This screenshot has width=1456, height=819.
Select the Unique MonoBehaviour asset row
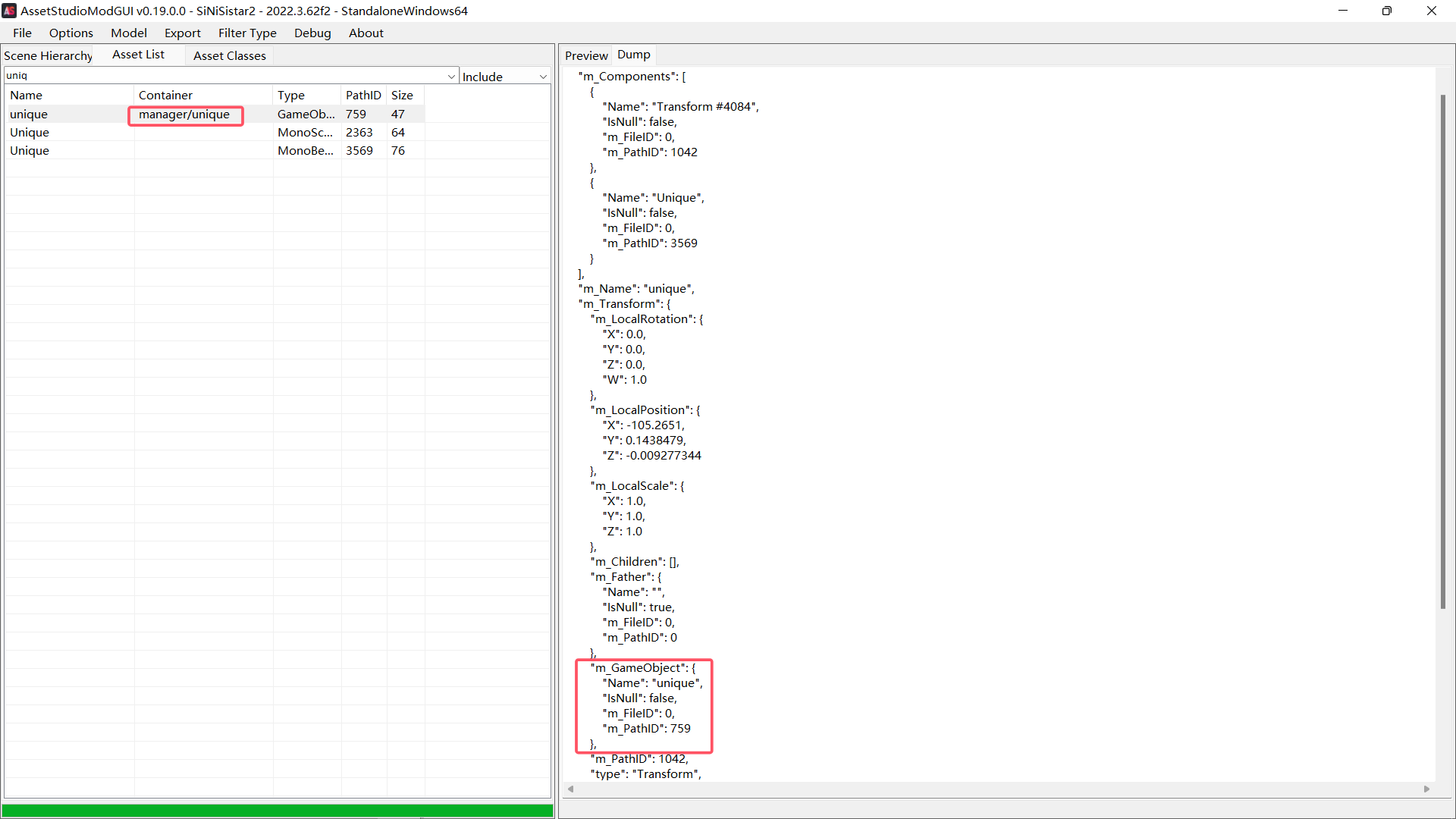pos(30,150)
